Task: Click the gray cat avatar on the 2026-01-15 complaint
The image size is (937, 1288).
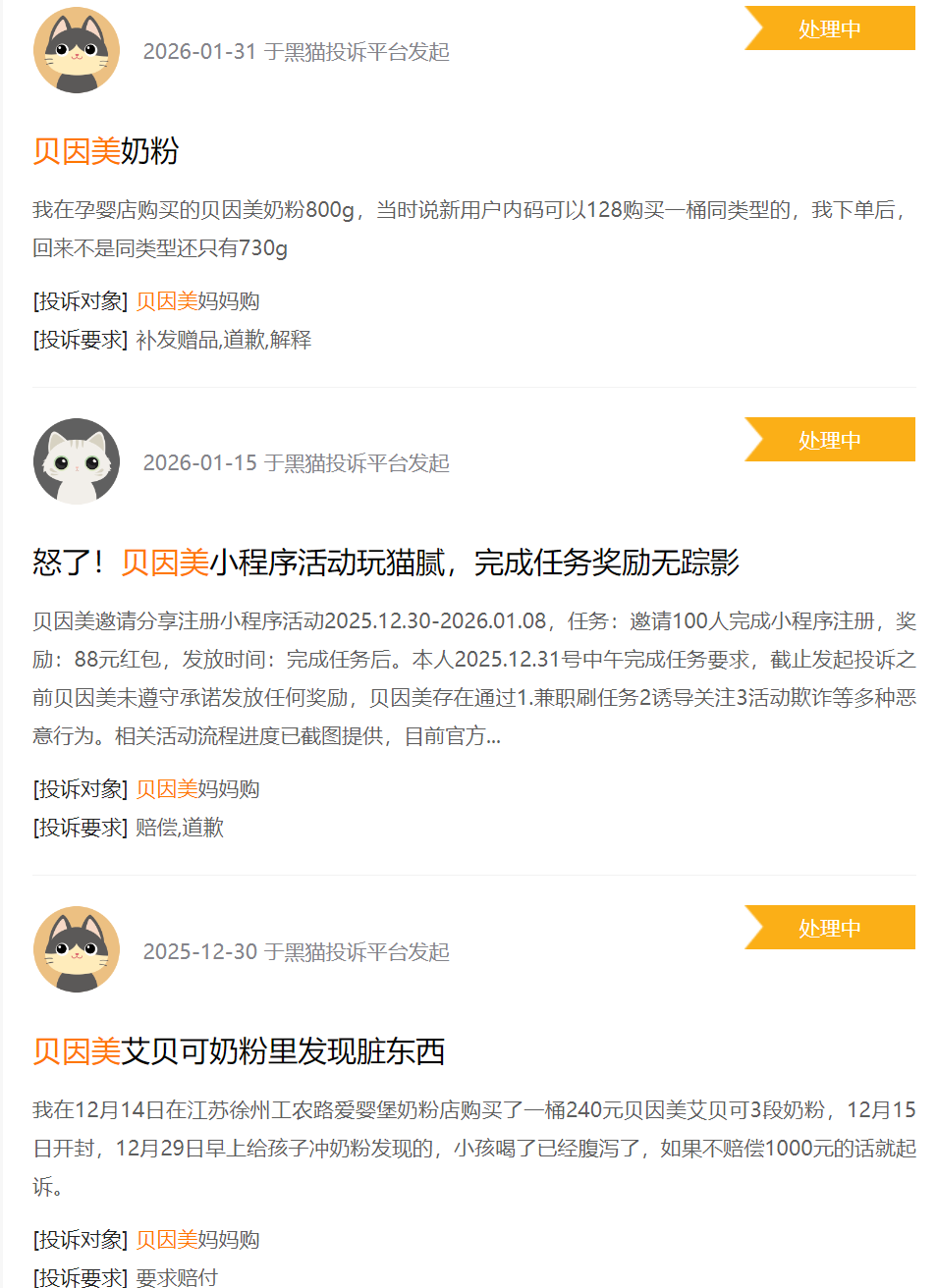Action: tap(77, 461)
